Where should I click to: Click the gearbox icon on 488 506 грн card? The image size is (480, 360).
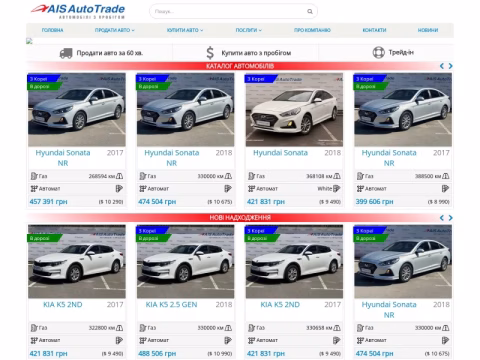[x=142, y=340]
